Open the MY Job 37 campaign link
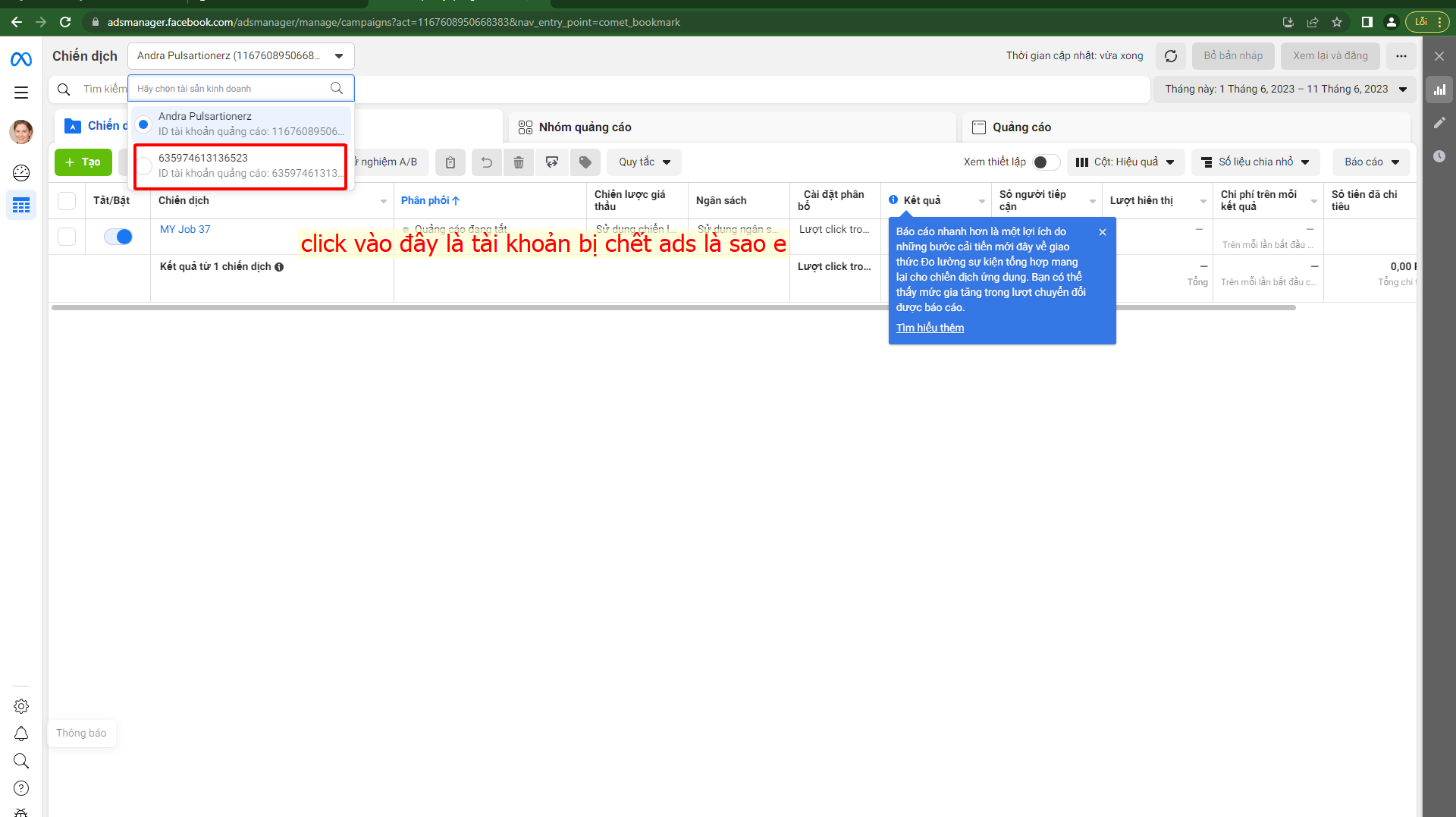 185,230
